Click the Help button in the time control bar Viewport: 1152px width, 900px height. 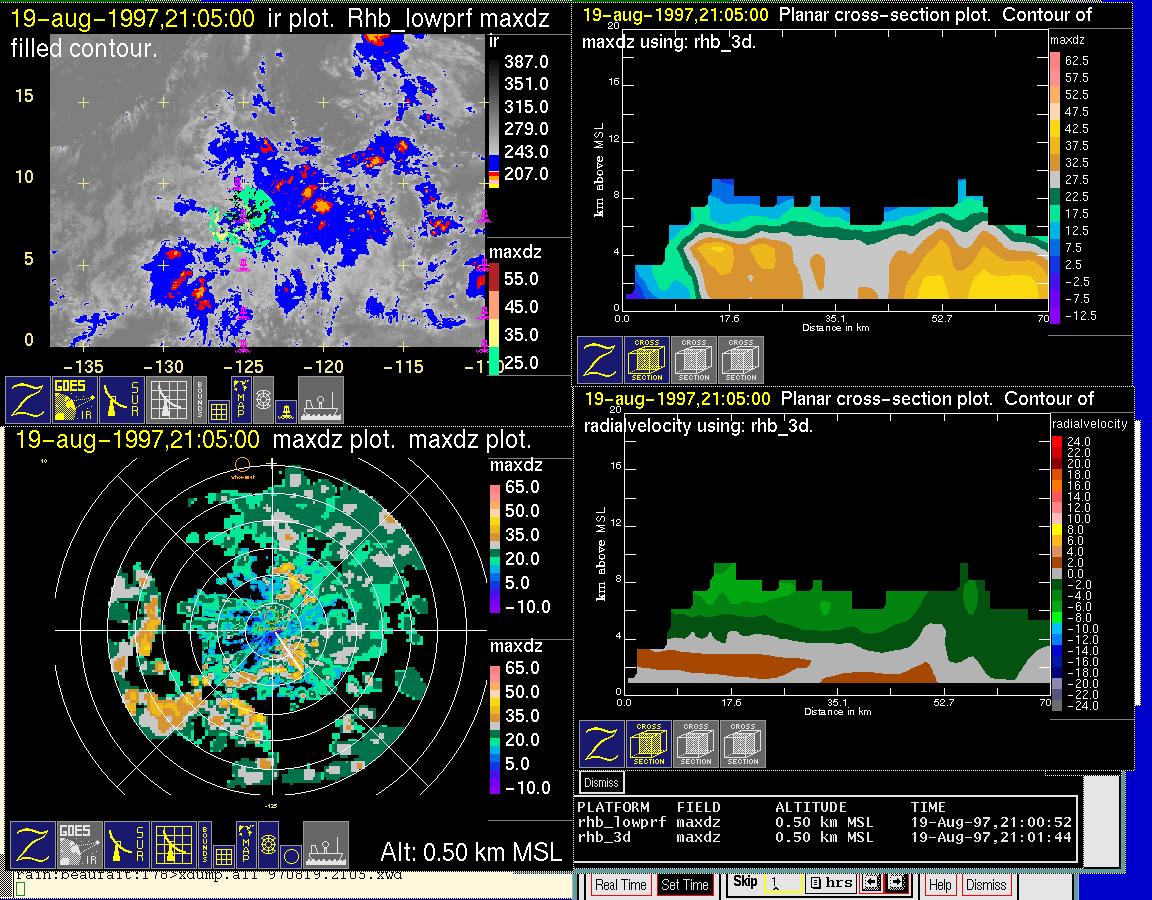(940, 885)
